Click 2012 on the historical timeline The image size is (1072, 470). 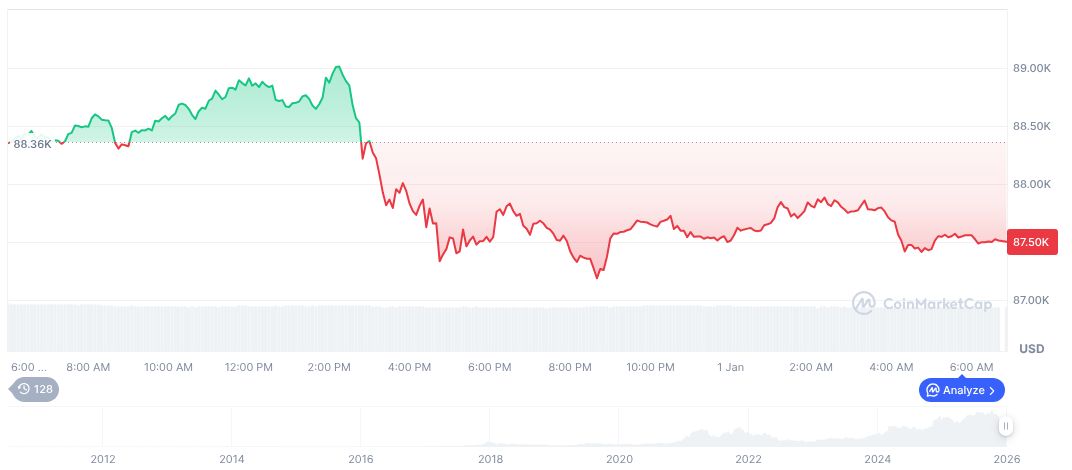pos(103,459)
